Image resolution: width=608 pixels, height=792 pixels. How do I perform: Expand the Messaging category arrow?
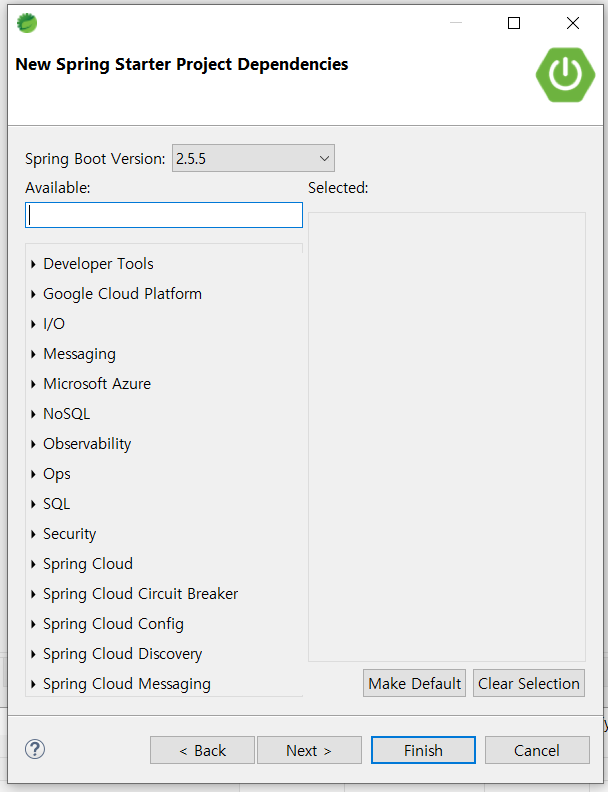[x=33, y=354]
